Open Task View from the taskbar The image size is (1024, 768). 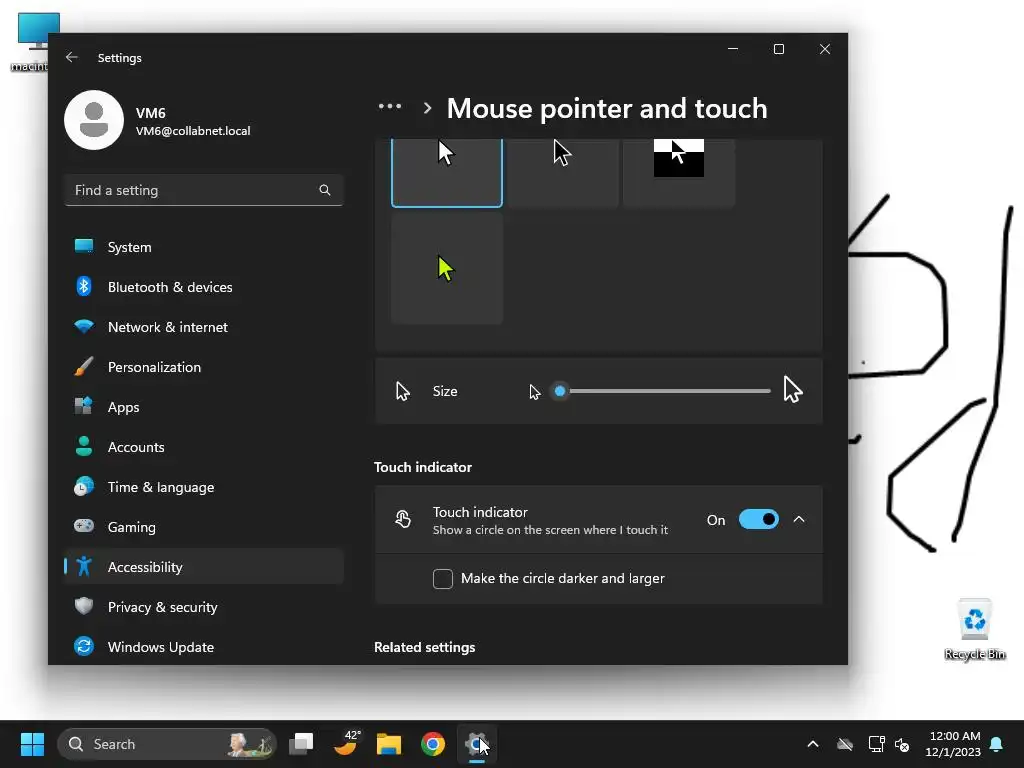click(302, 743)
